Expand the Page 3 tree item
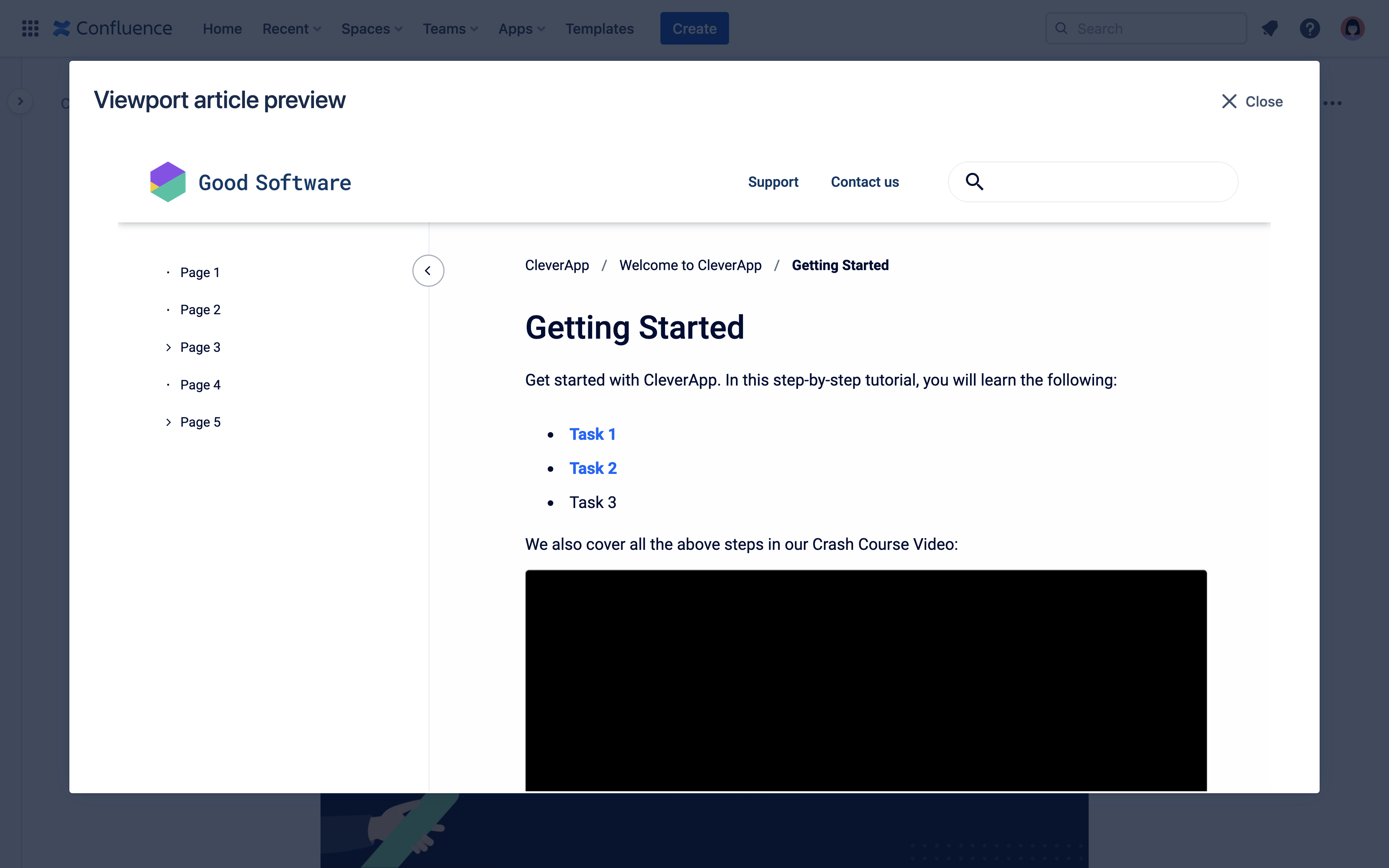This screenshot has width=1389, height=868. click(168, 347)
